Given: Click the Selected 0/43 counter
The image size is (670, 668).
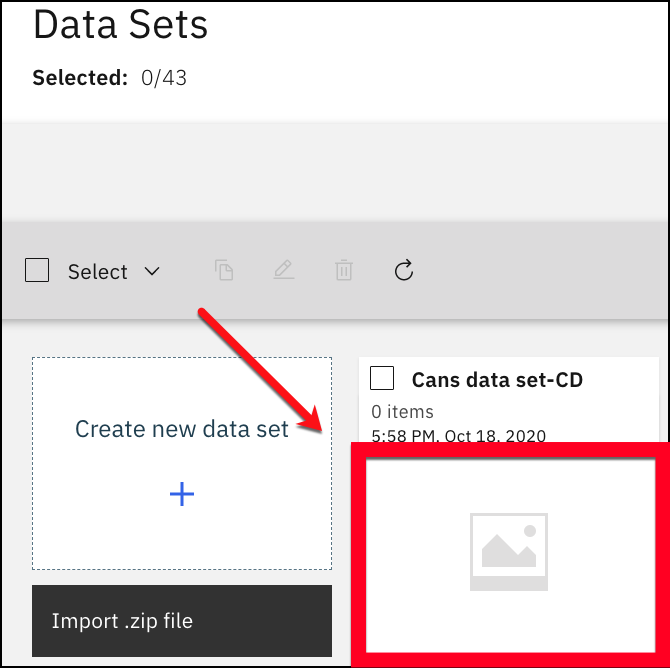Looking at the screenshot, I should coord(110,78).
